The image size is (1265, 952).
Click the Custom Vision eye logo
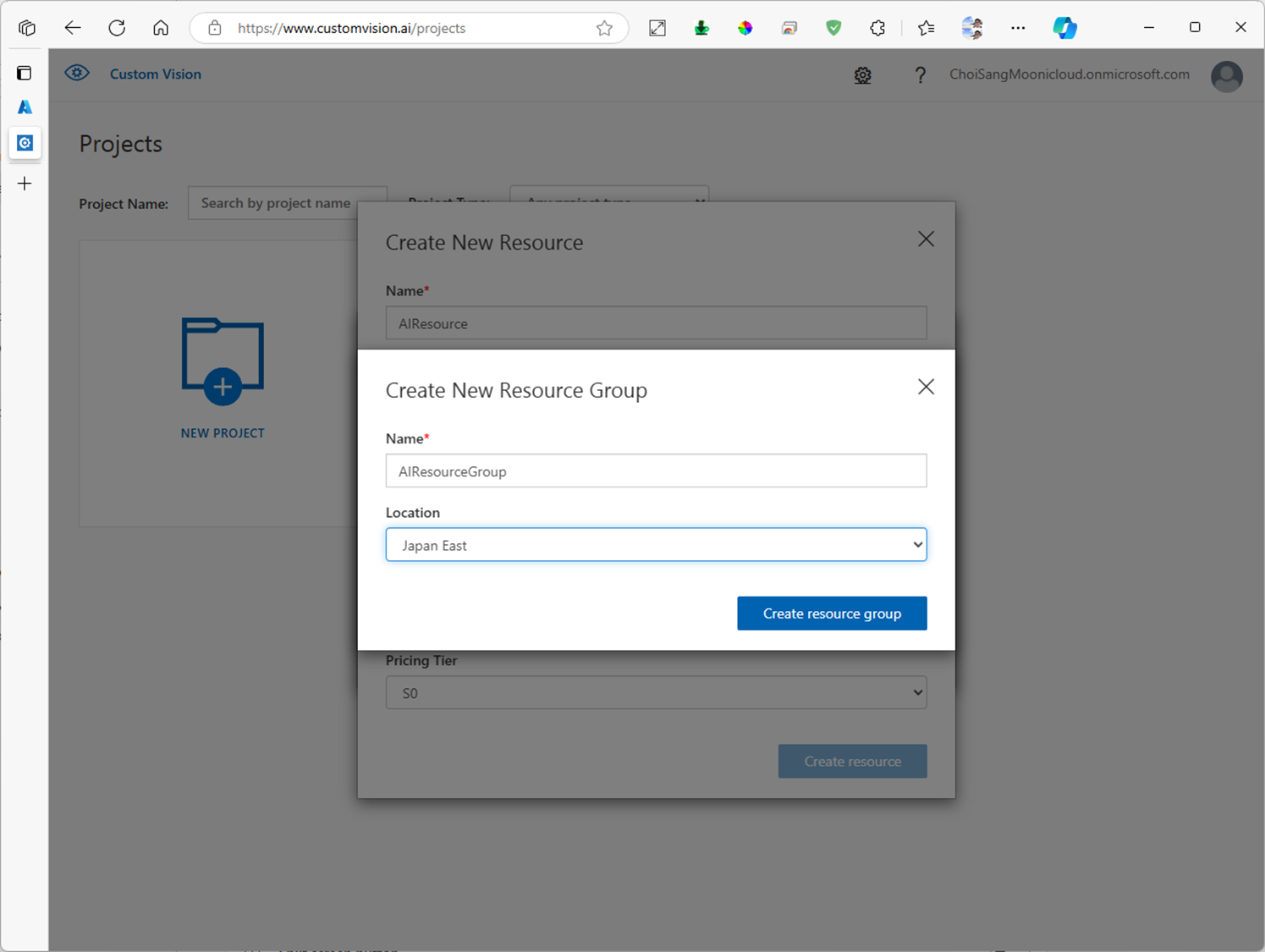point(77,73)
